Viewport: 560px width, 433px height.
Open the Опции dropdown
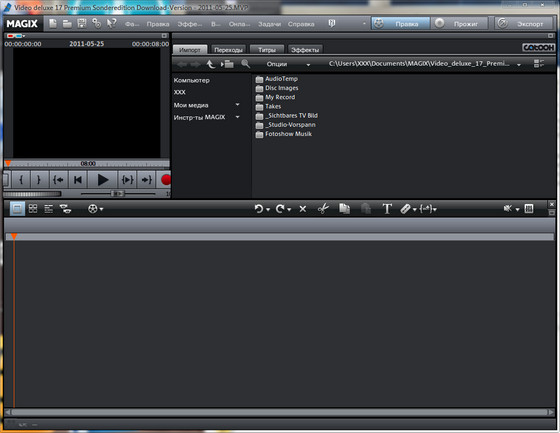click(288, 64)
